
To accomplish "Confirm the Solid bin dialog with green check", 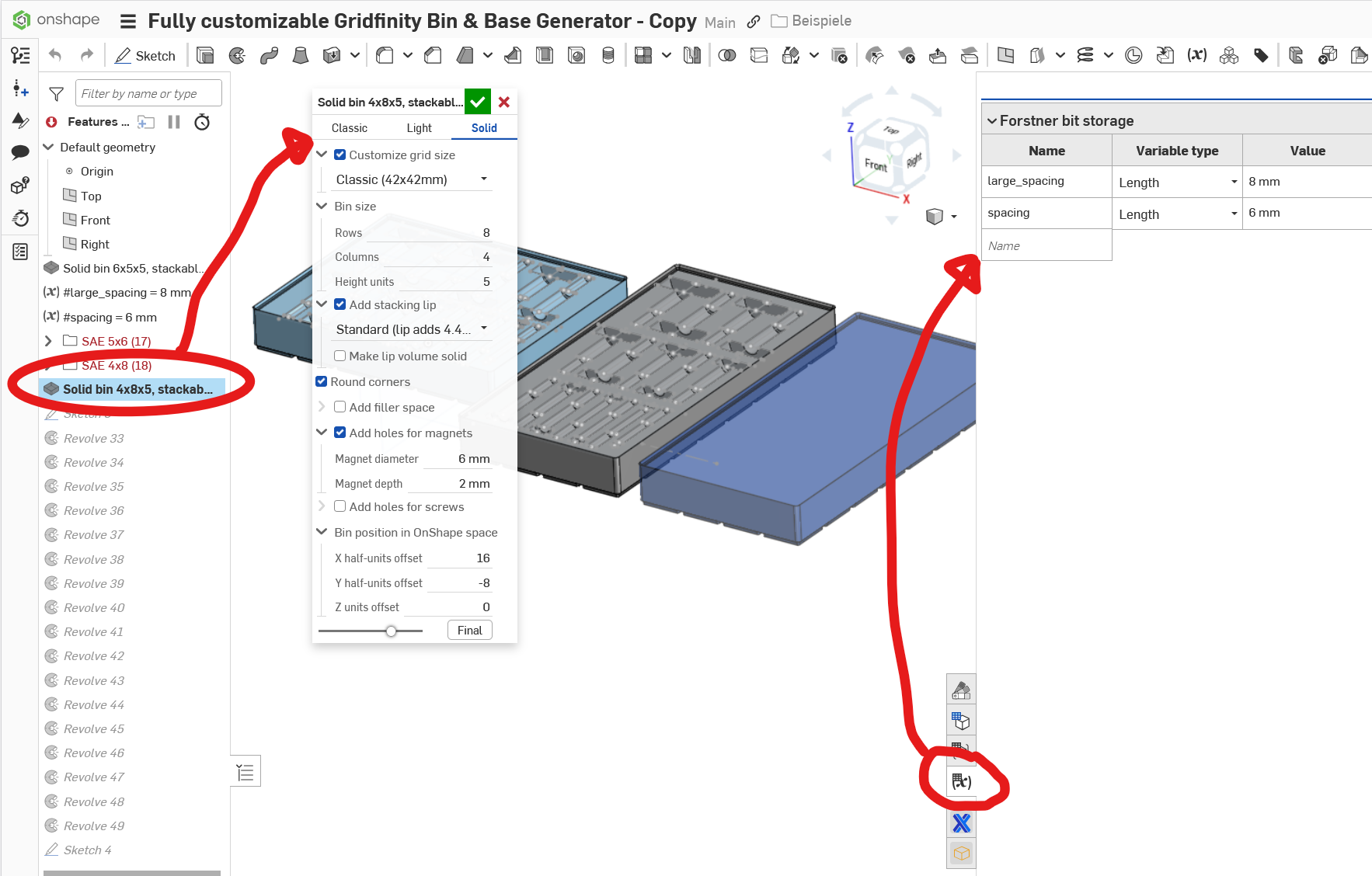I will [x=478, y=102].
